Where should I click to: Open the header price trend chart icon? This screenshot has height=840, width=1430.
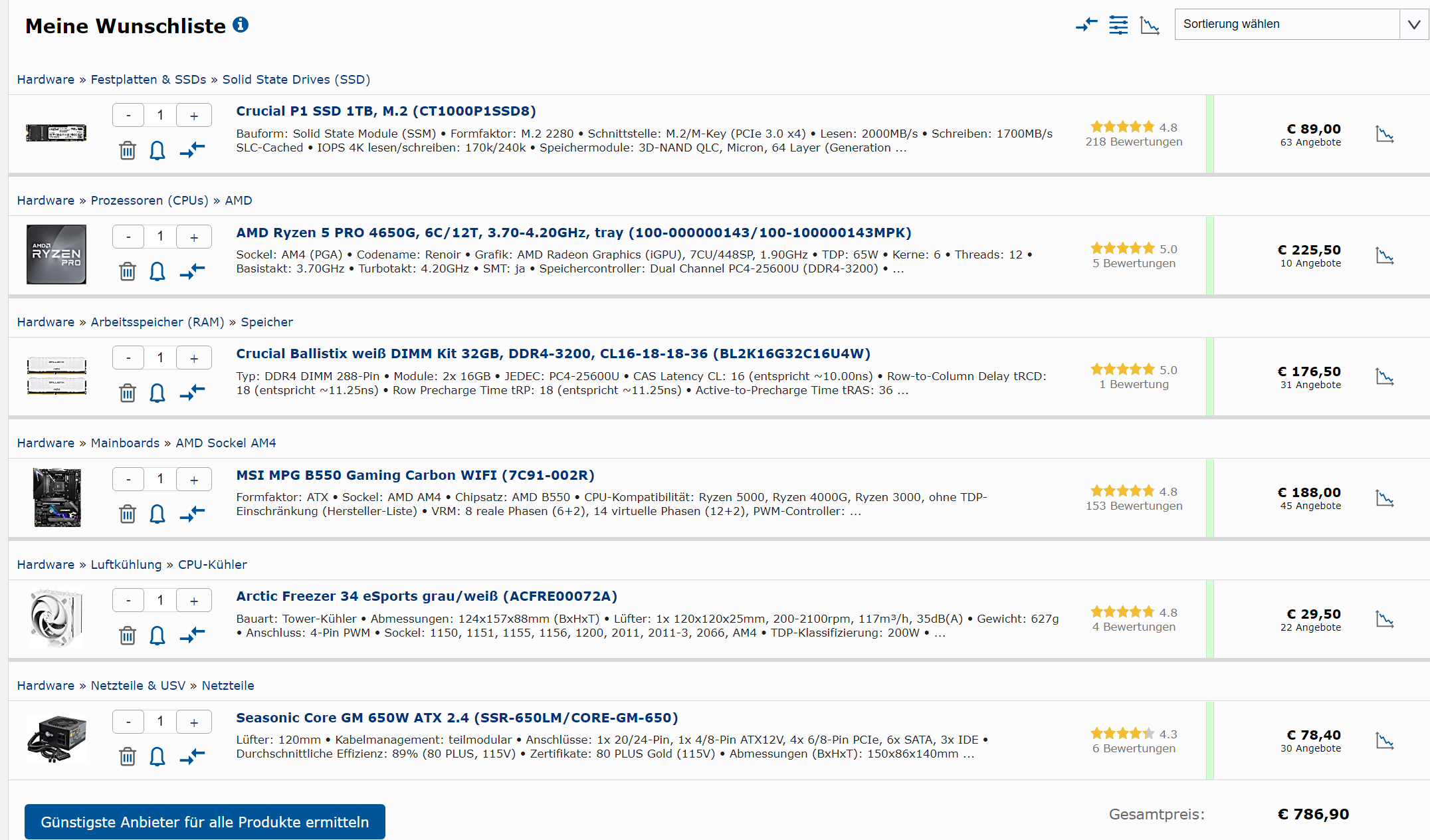click(x=1150, y=25)
